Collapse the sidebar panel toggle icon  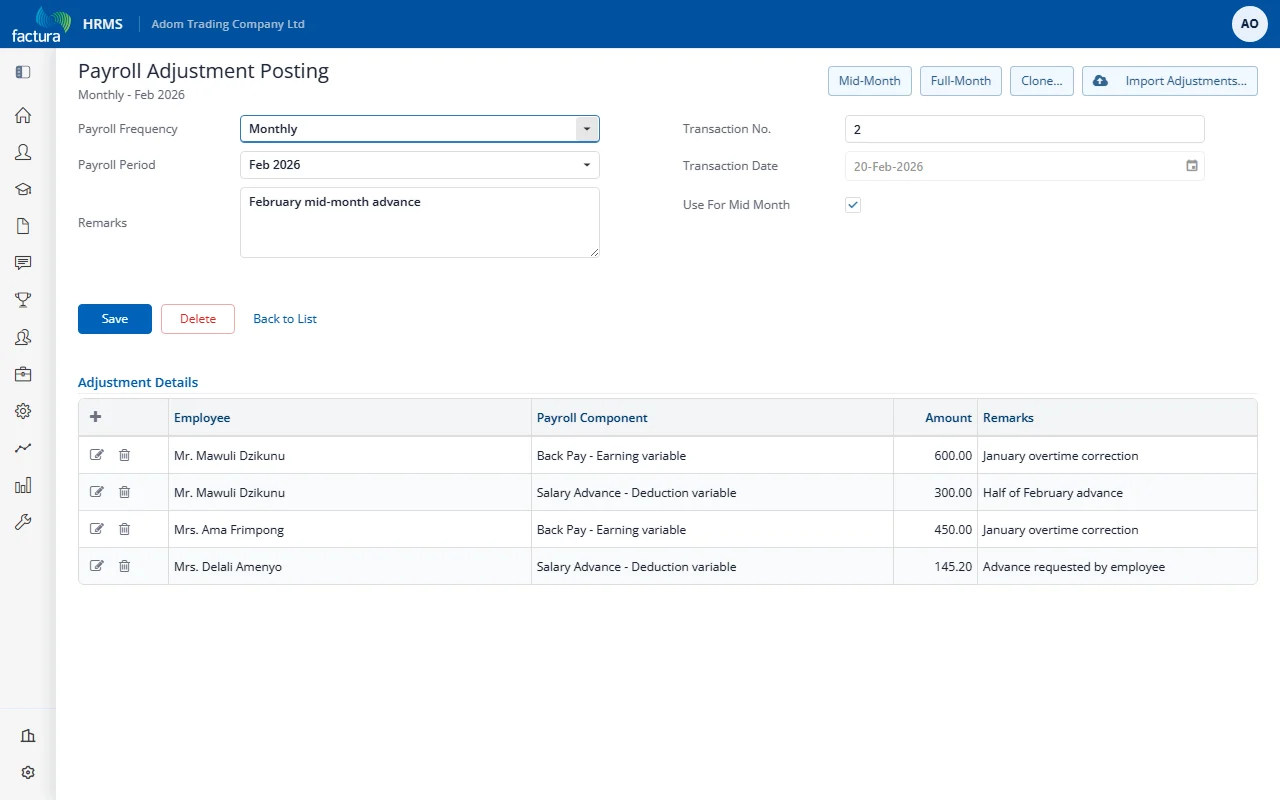23,72
